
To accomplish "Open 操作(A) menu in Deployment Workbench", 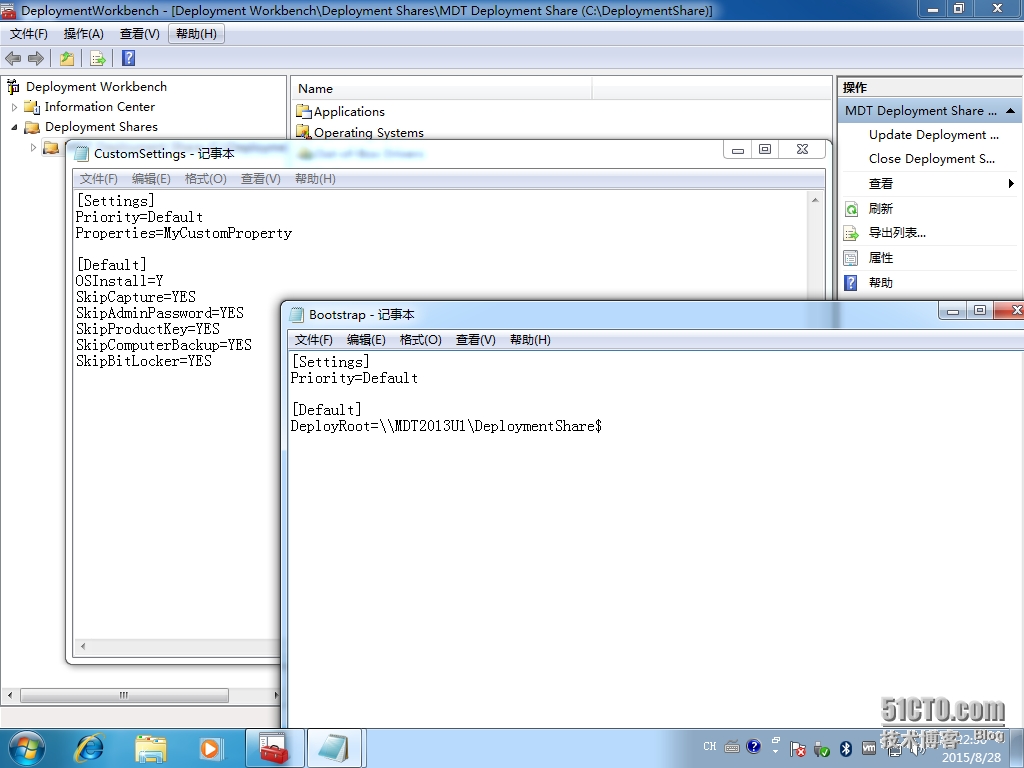I will pos(84,34).
